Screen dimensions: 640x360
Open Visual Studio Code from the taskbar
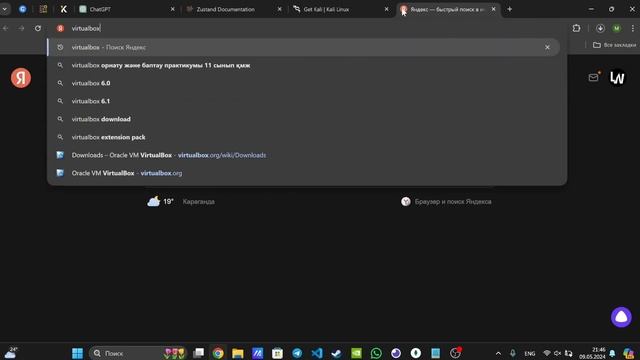317,353
